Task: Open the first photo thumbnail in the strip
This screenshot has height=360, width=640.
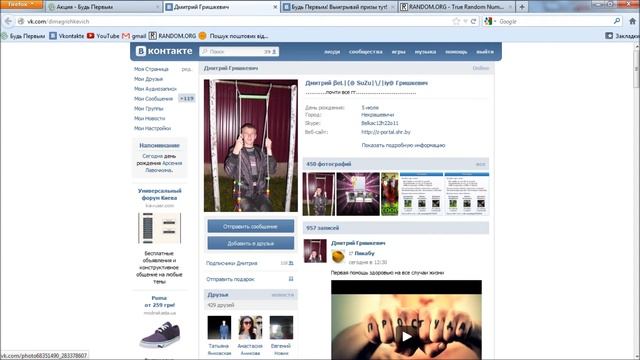Action: (319, 194)
